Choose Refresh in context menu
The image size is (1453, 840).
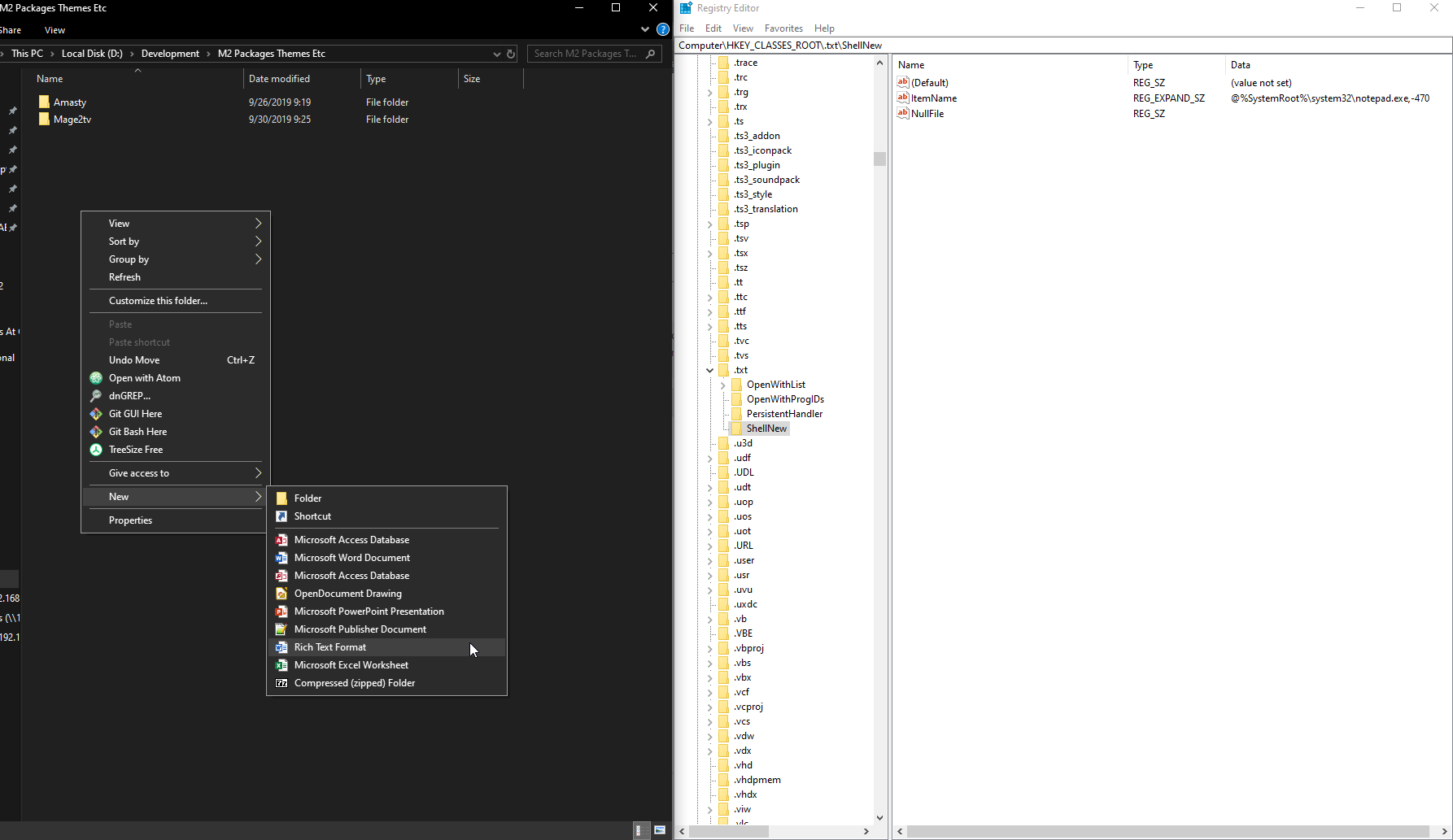pos(177,277)
